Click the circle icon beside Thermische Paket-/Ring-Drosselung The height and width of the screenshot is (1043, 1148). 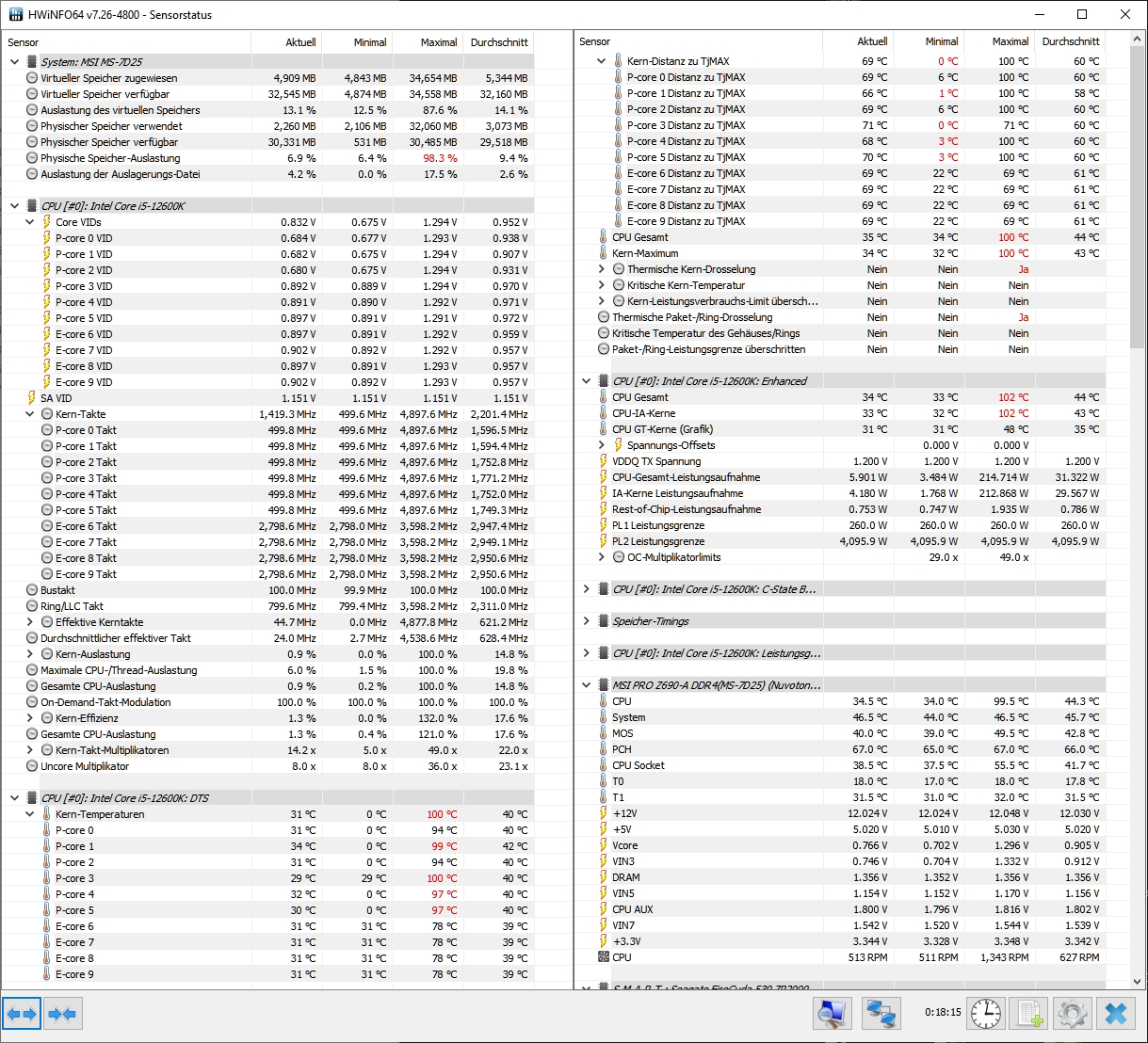coord(604,317)
